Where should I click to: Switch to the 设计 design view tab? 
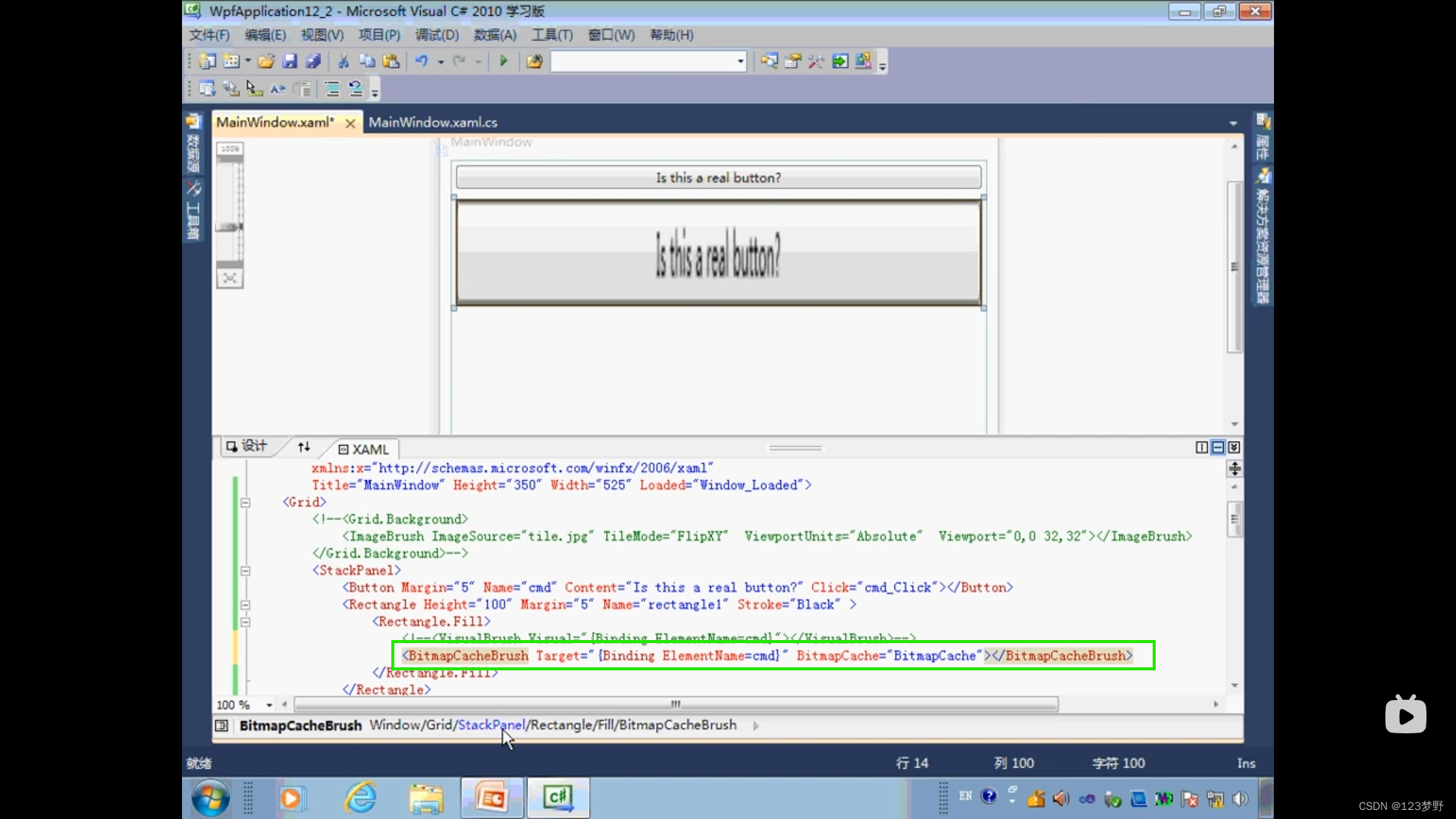pos(247,446)
